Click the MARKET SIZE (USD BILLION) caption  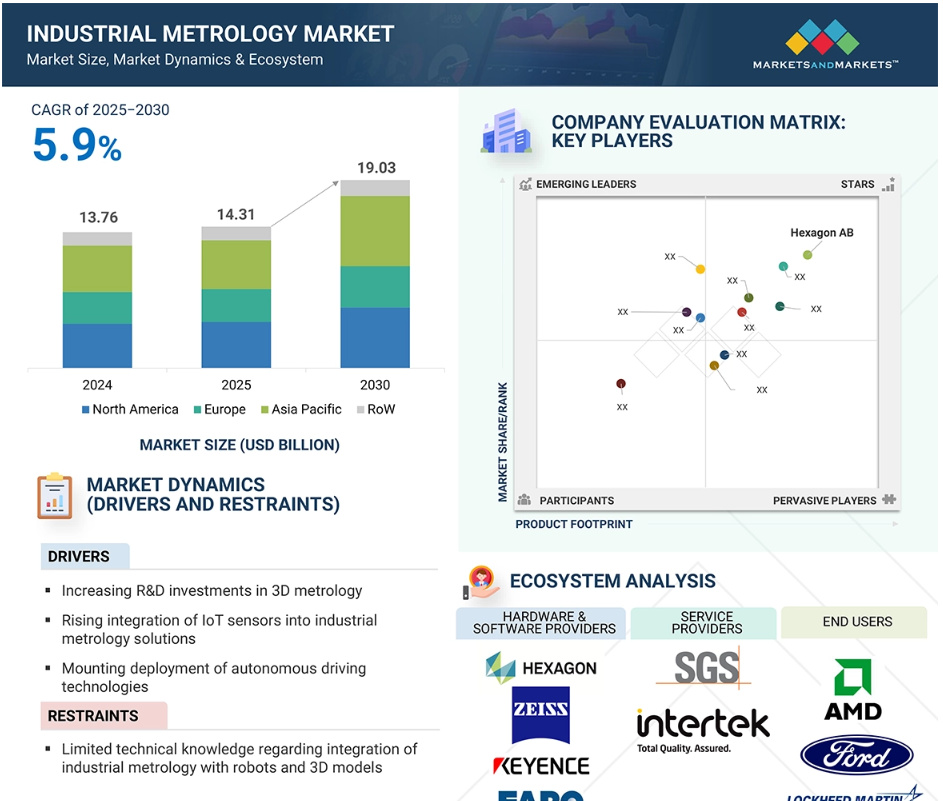click(239, 445)
